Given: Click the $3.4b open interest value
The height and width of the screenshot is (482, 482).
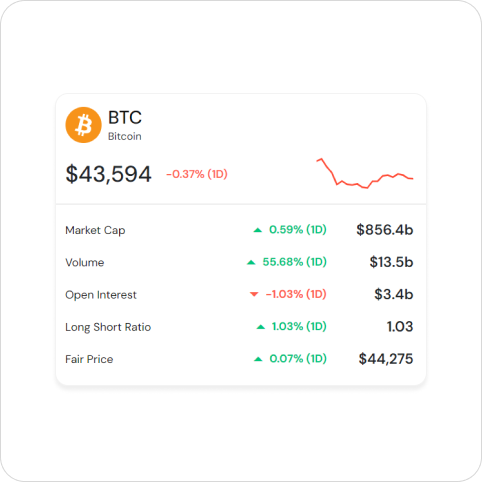Looking at the screenshot, I should [394, 294].
